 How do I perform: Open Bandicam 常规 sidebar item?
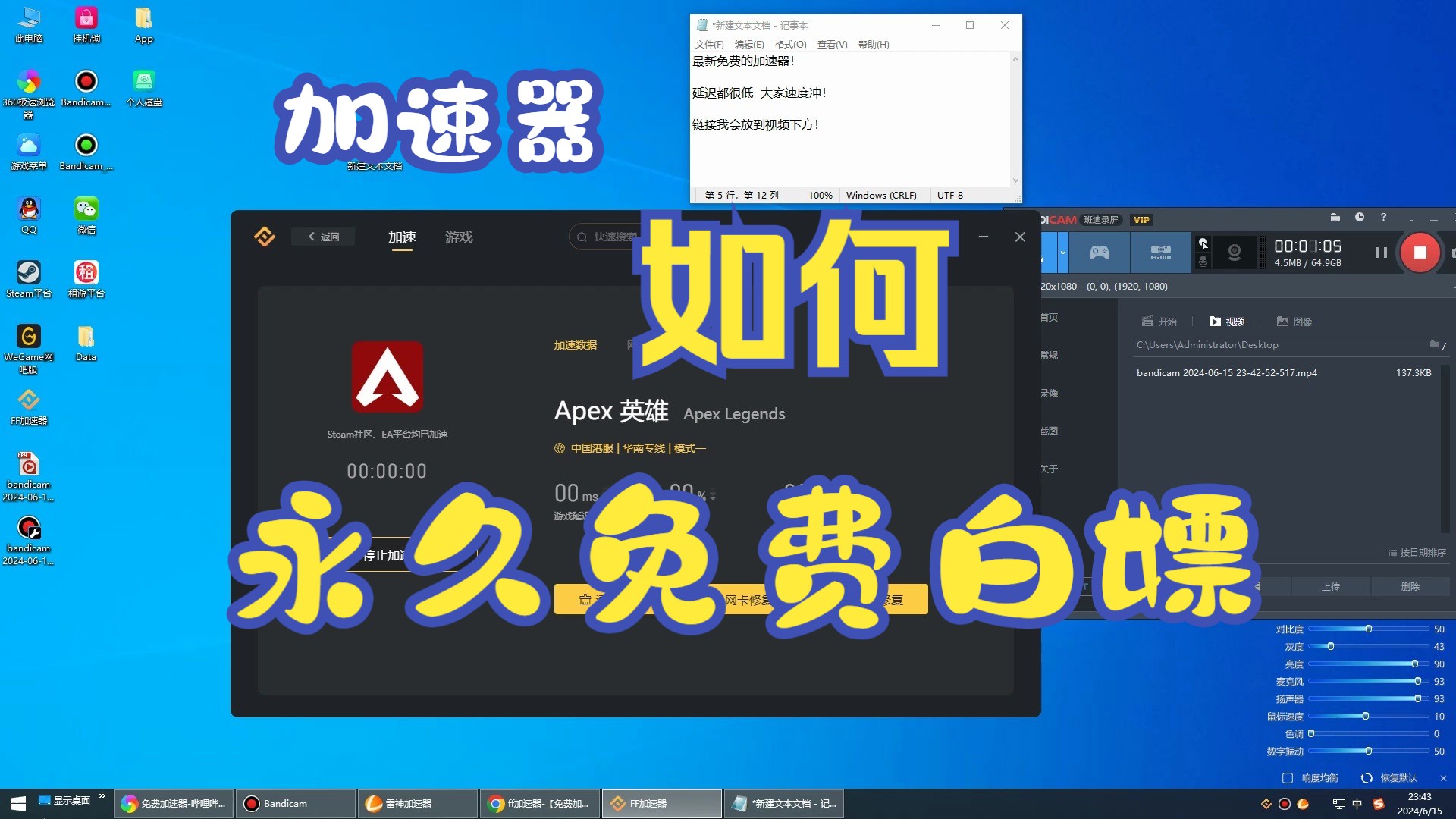tap(1050, 355)
